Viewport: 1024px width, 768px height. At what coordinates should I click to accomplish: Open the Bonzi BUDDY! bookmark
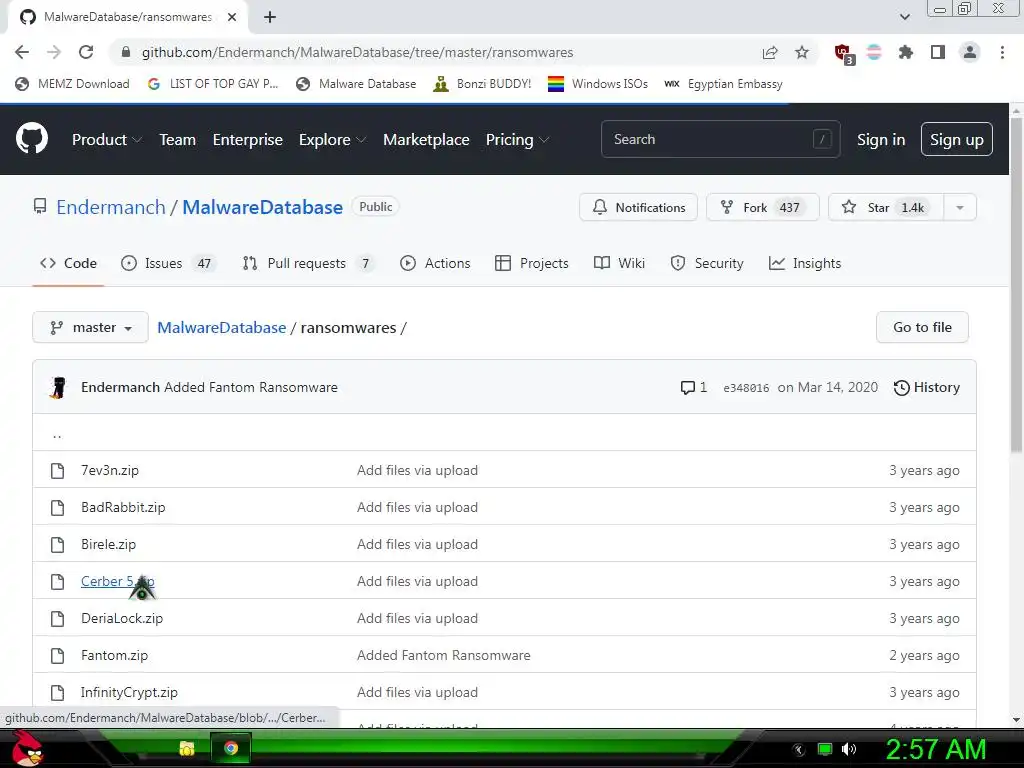coord(482,84)
